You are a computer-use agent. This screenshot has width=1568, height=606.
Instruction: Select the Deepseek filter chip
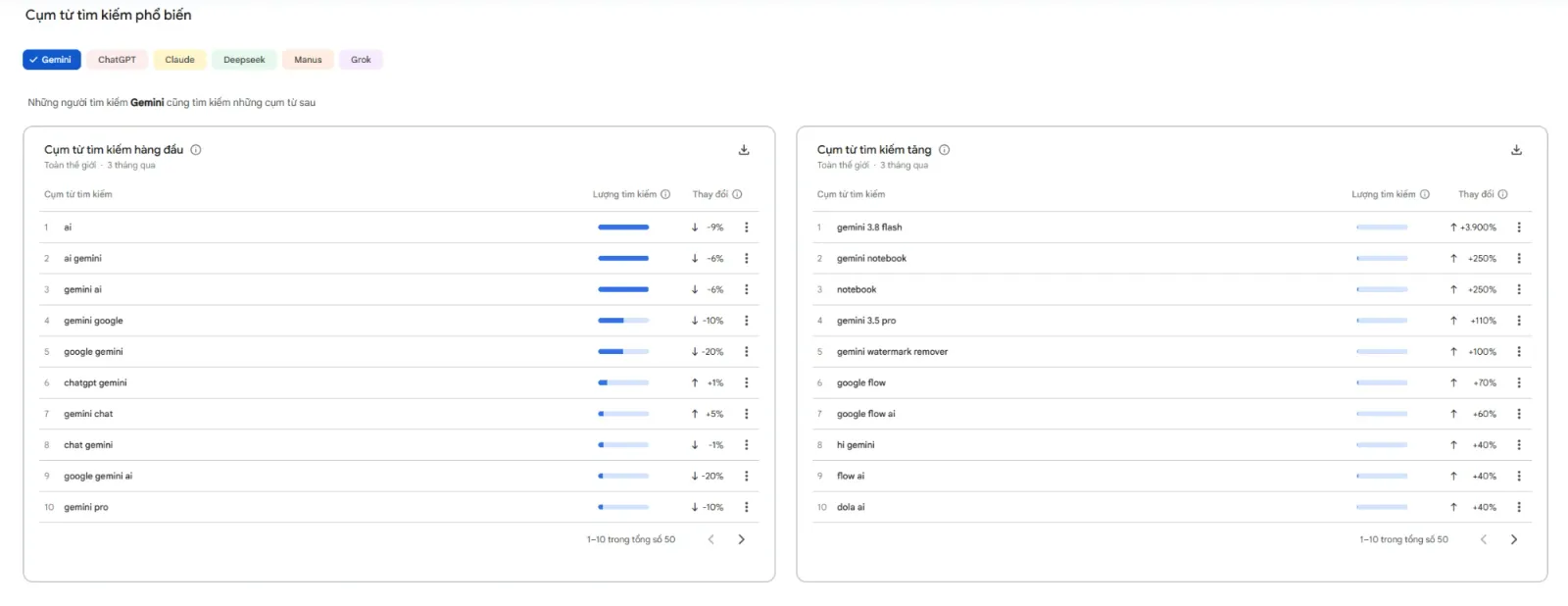[244, 60]
